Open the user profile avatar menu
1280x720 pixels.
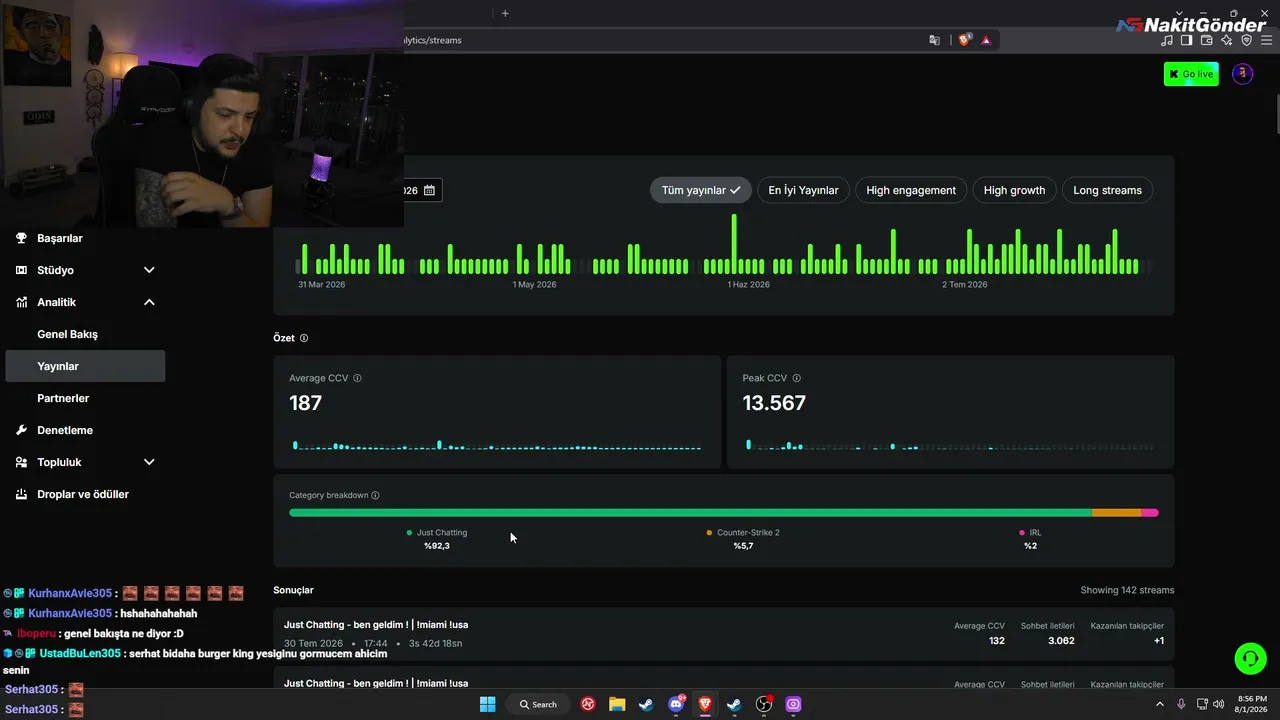click(x=1242, y=74)
